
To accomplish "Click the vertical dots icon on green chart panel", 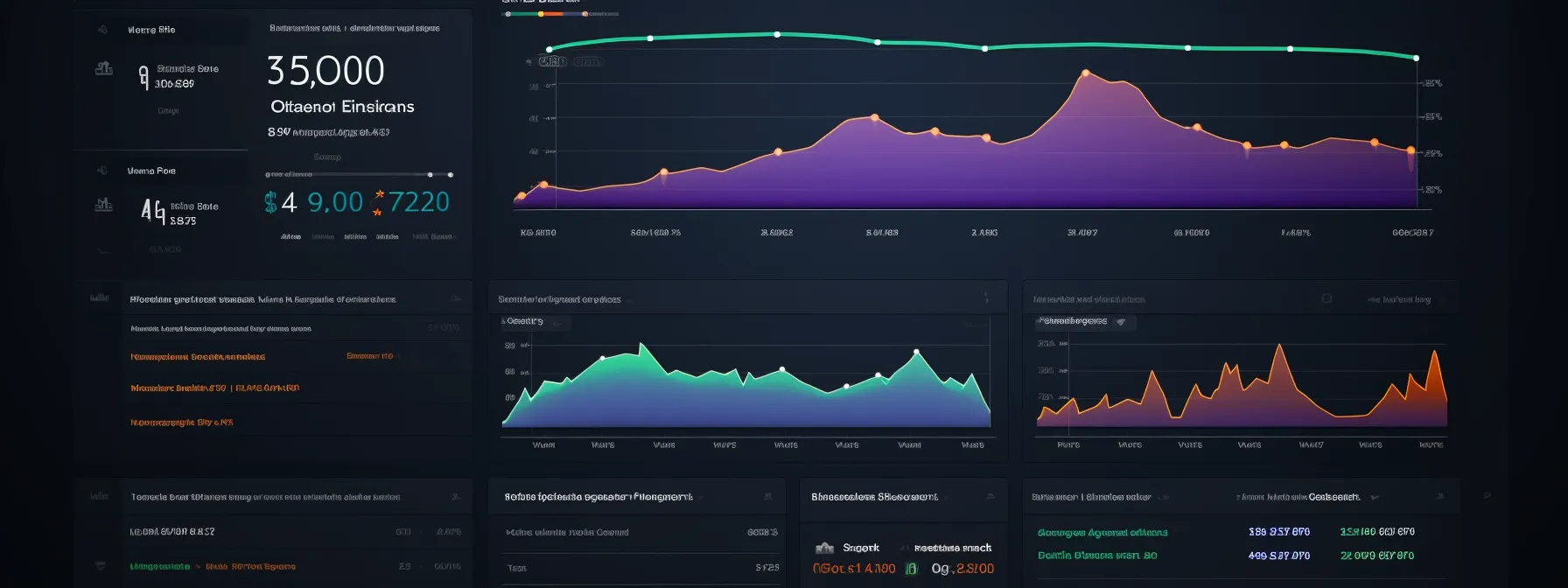I will 986,298.
